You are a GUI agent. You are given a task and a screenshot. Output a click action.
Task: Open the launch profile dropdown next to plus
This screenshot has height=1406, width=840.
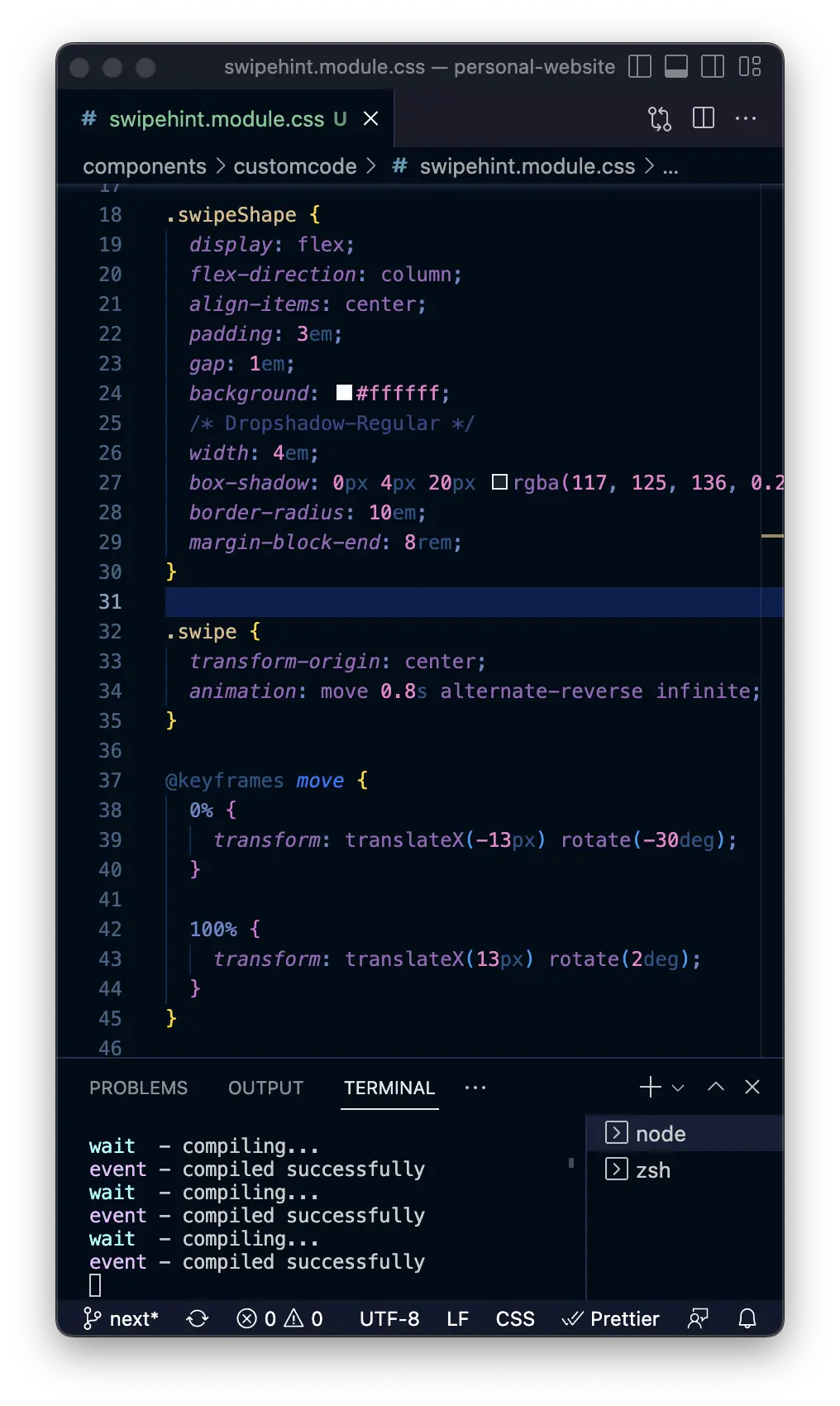(x=678, y=1088)
